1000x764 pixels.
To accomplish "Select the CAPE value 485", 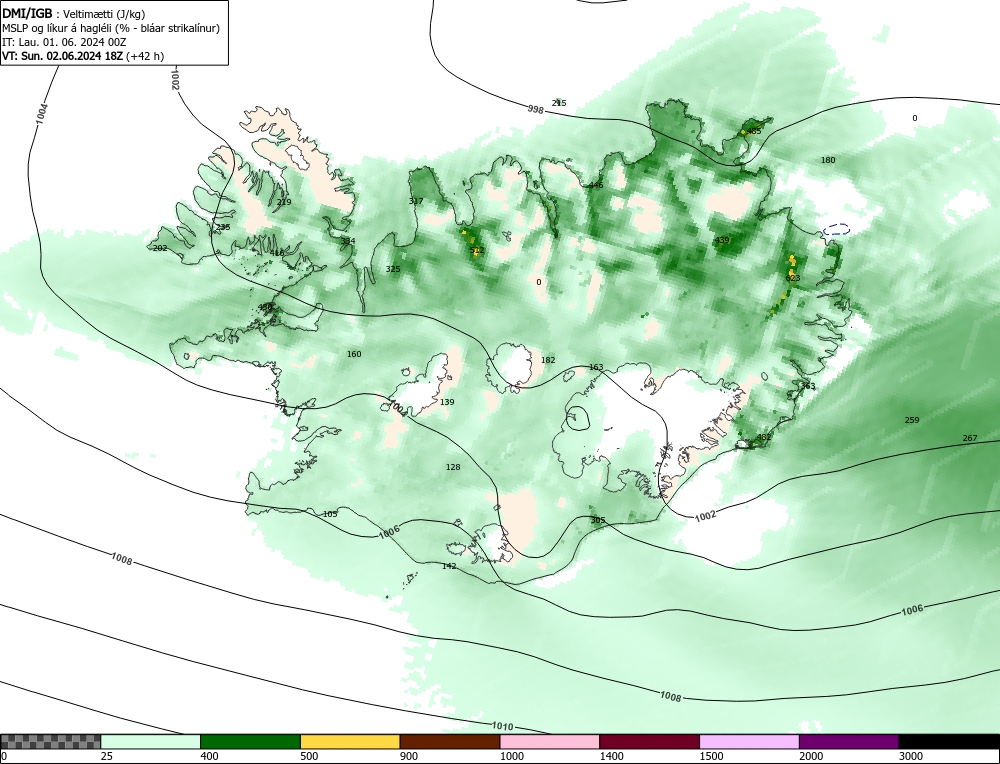I will click(754, 131).
